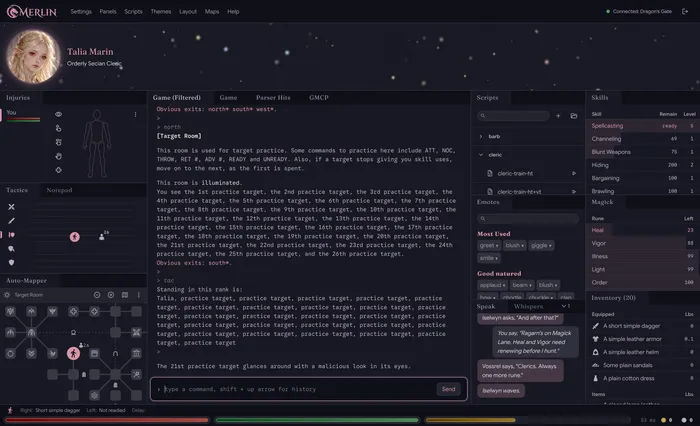700x426 pixels.
Task: Switch to the GMCP tab
Action: coord(319,97)
